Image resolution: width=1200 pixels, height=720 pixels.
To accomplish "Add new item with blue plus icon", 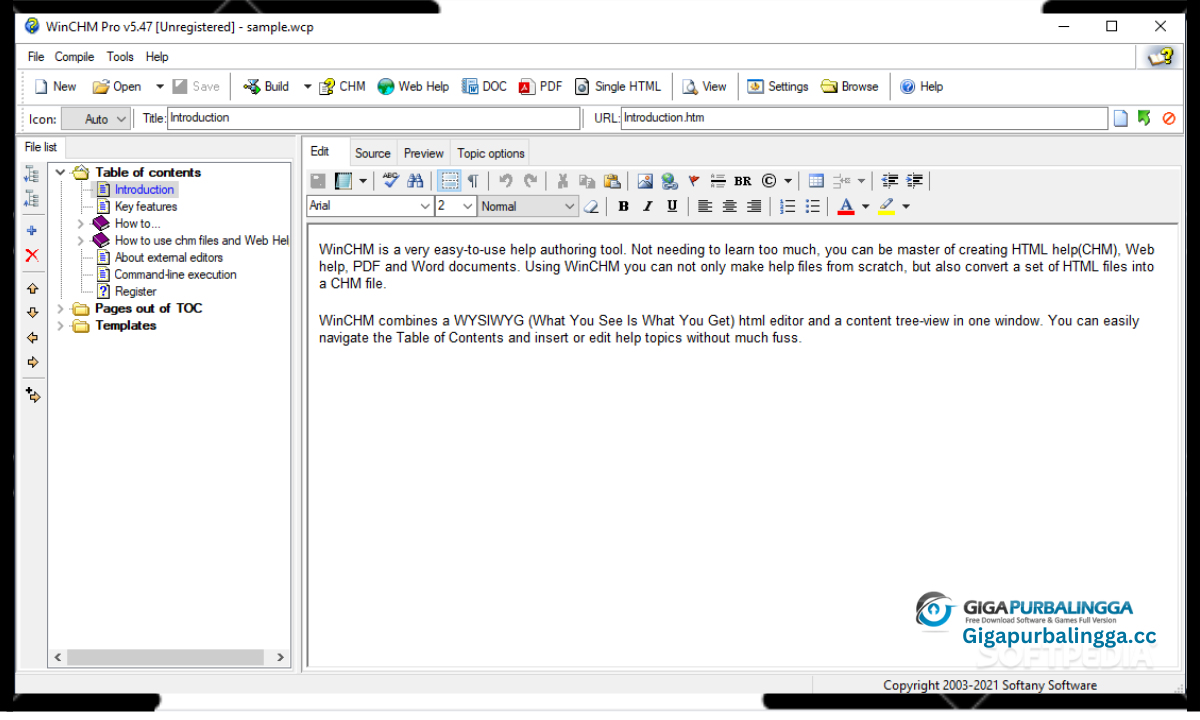I will point(32,230).
